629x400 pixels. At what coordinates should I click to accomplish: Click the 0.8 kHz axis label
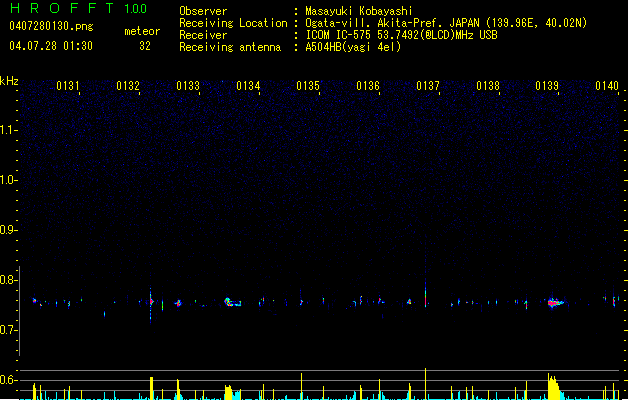pyautogui.click(x=8, y=280)
